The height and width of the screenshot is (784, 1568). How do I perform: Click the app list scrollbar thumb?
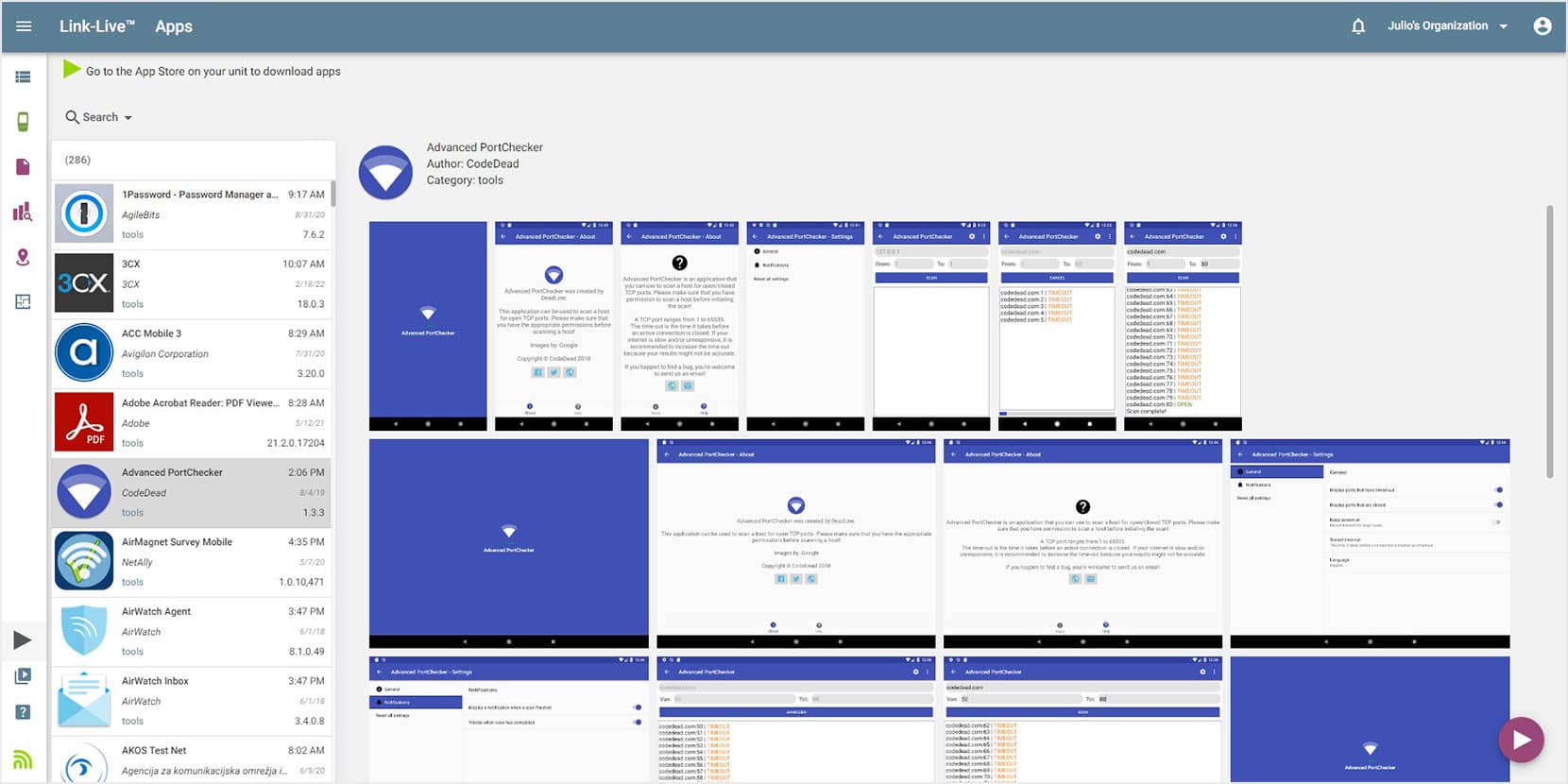[x=332, y=194]
